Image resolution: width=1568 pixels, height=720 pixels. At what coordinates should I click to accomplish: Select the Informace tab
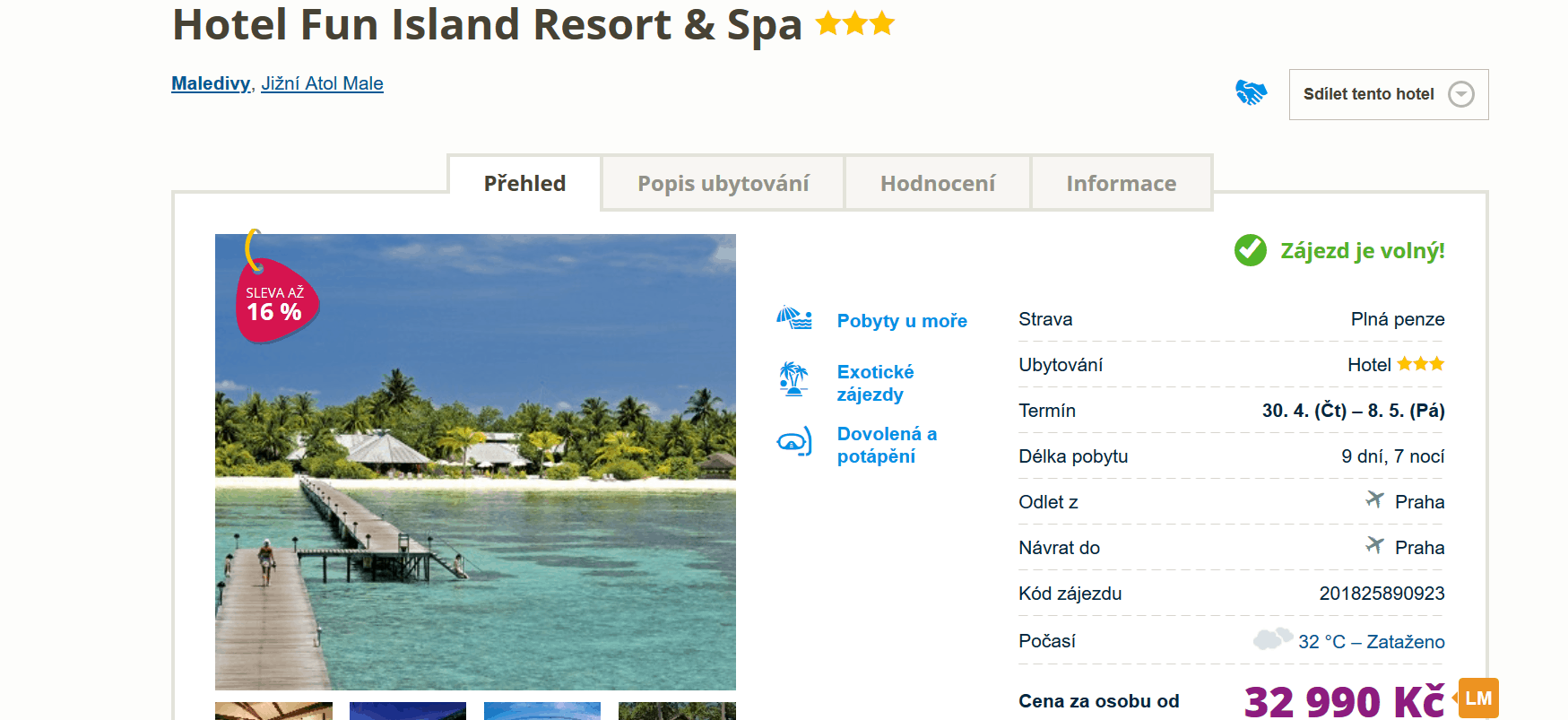tap(1121, 184)
